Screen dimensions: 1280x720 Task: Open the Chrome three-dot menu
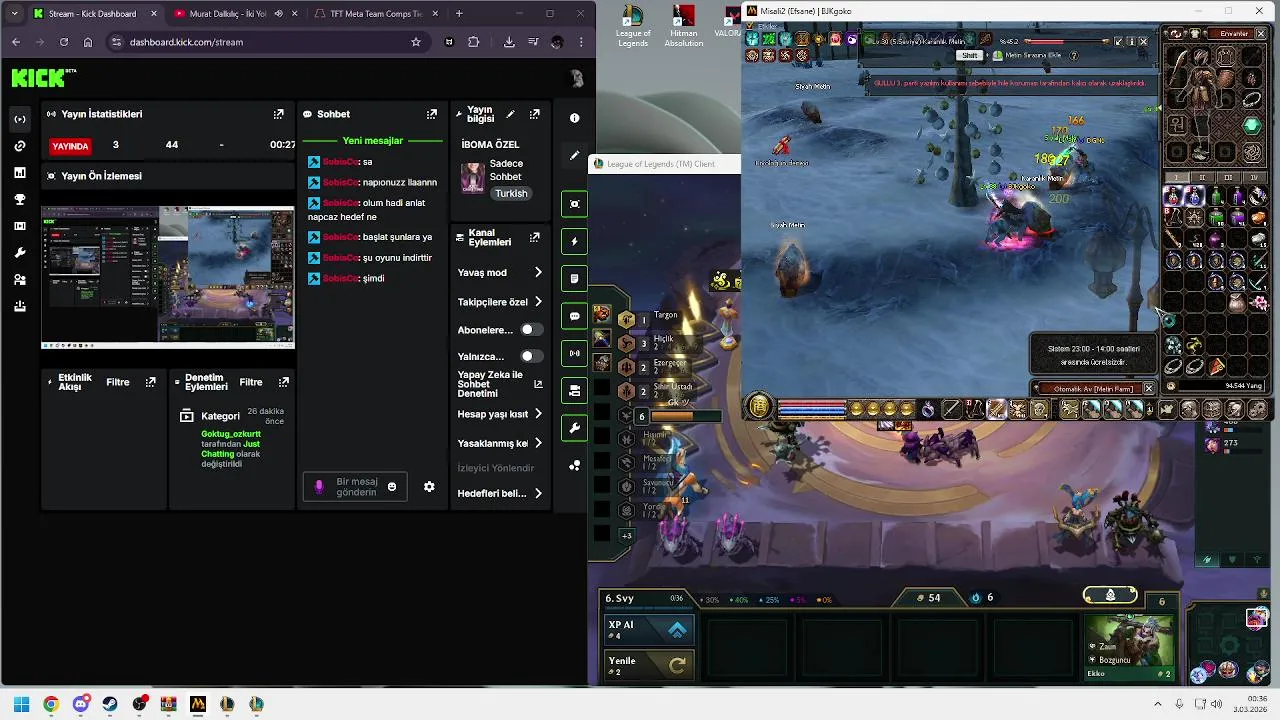point(581,42)
